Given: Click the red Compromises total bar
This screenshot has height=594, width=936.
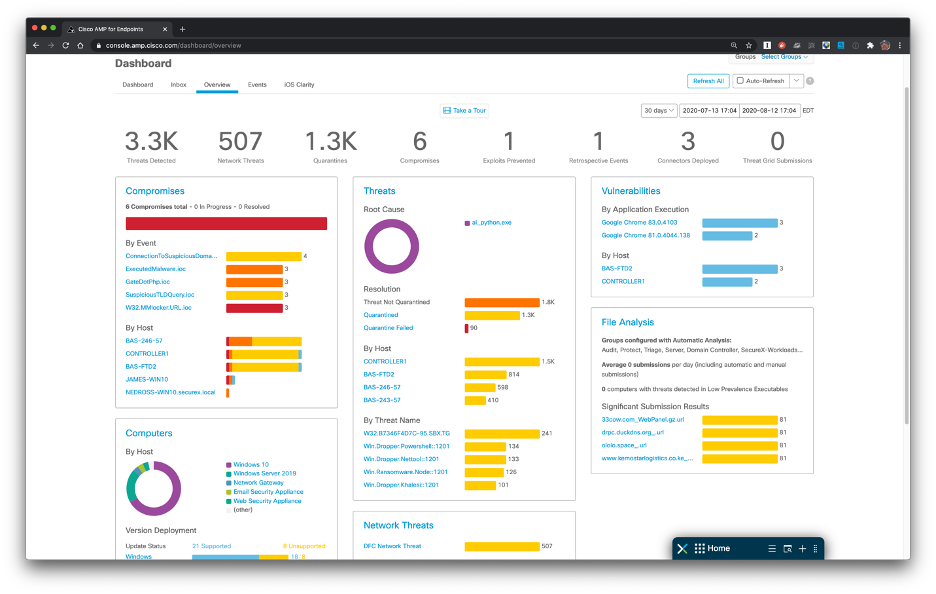Looking at the screenshot, I should point(226,223).
